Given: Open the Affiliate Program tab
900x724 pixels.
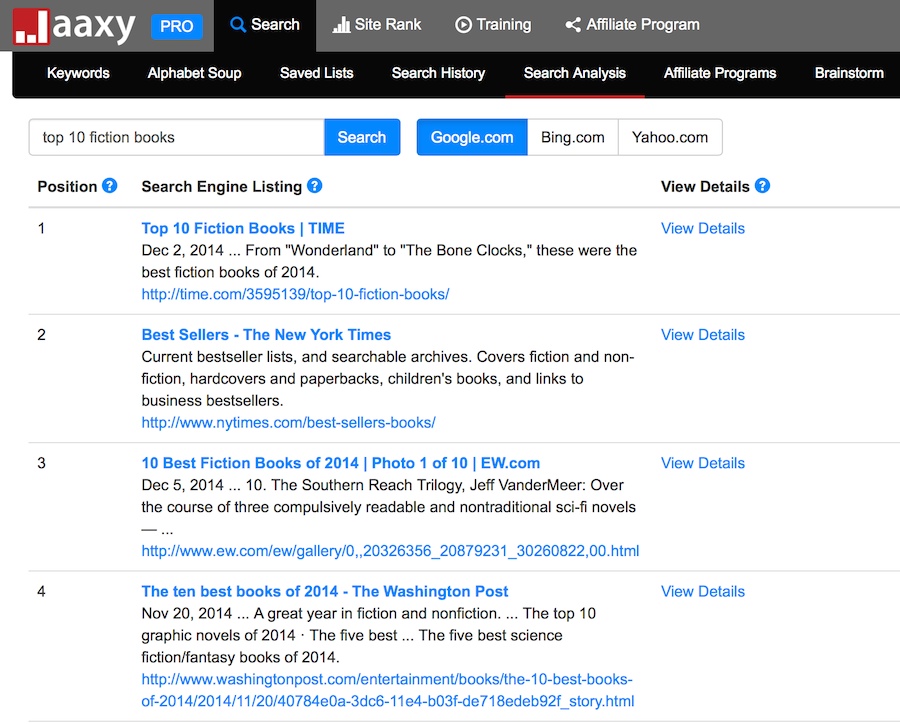Looking at the screenshot, I should pyautogui.click(x=633, y=25).
